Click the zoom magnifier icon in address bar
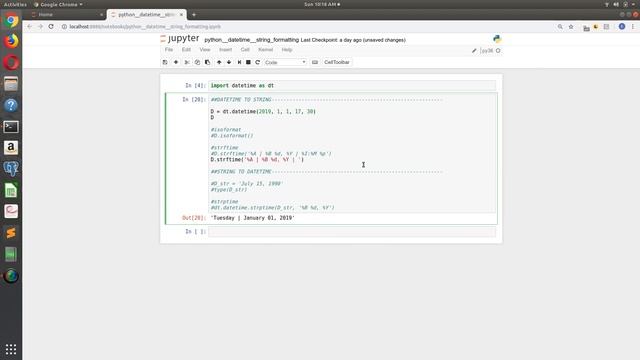640x360 pixels. (x=560, y=27)
